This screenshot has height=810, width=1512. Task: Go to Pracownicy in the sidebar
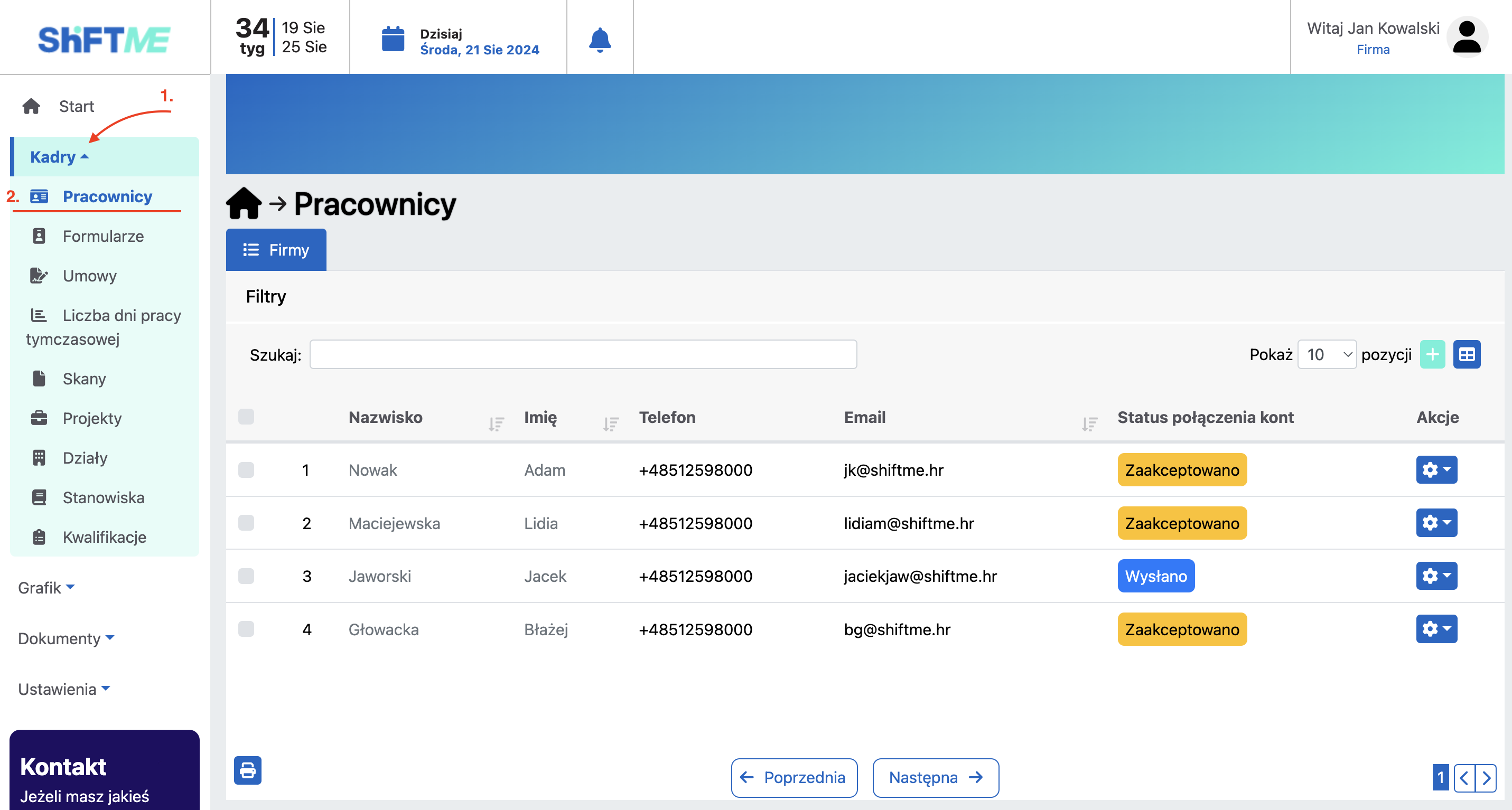pos(107,196)
